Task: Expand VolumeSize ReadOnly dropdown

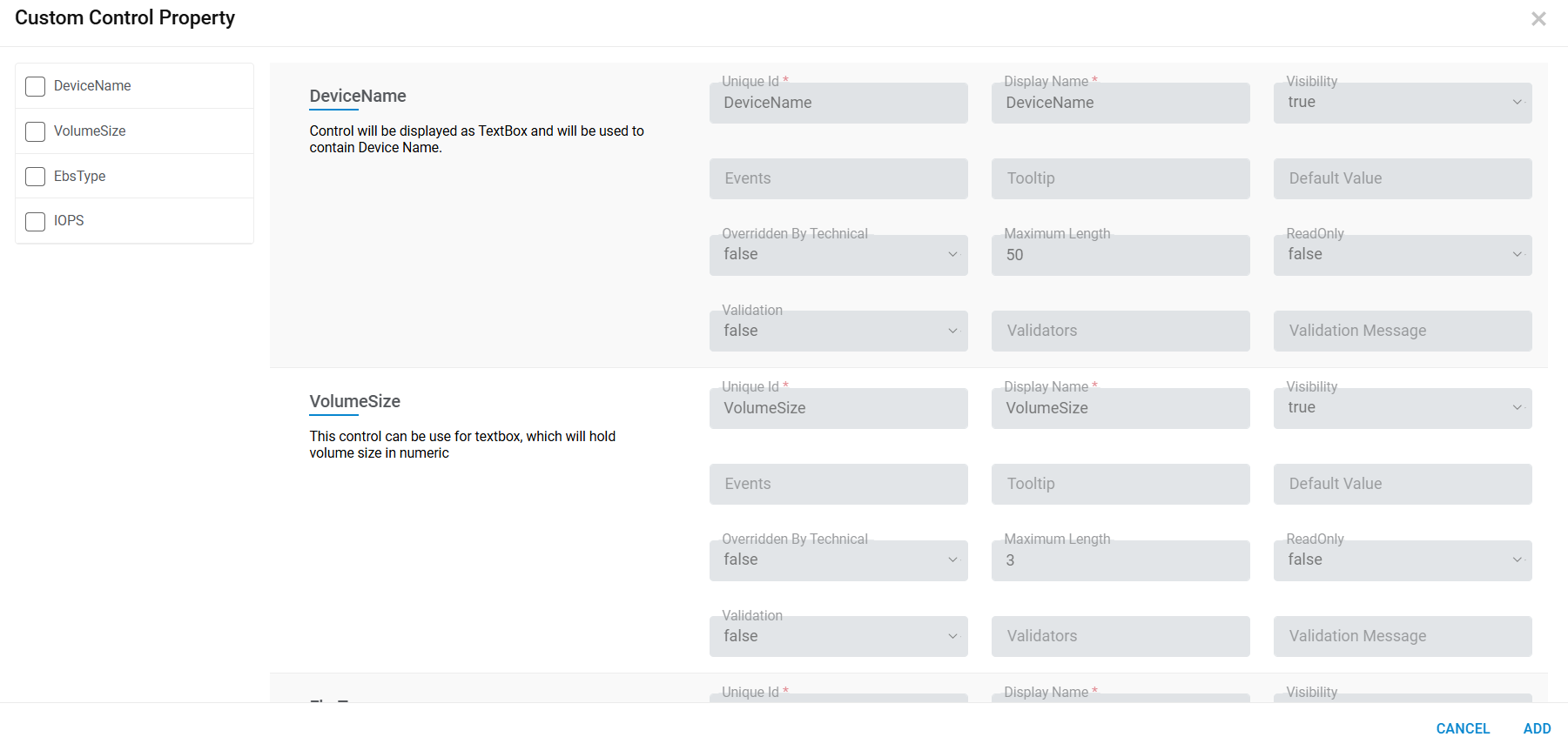Action: (x=1402, y=560)
